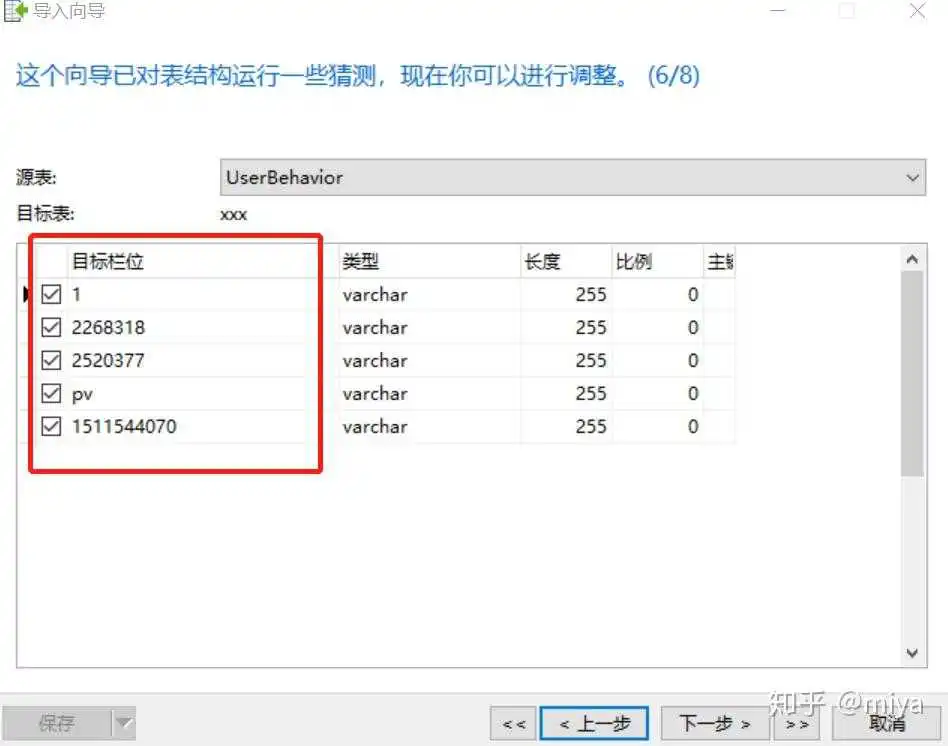Toggle the checkbox for field 2520377
This screenshot has height=746, width=948.
point(52,361)
